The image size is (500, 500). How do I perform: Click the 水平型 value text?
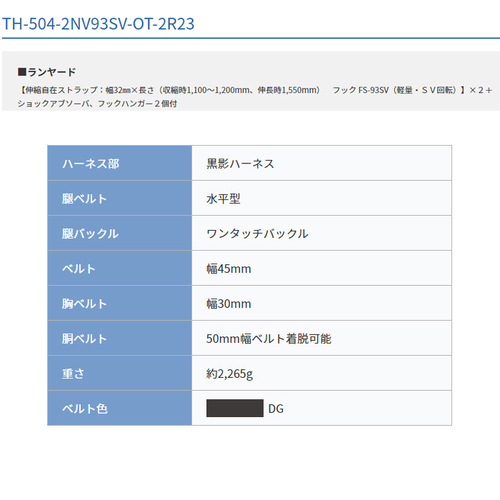coord(223,199)
